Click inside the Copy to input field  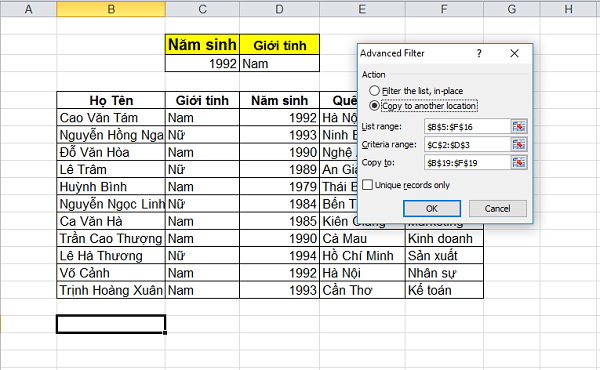pos(467,163)
